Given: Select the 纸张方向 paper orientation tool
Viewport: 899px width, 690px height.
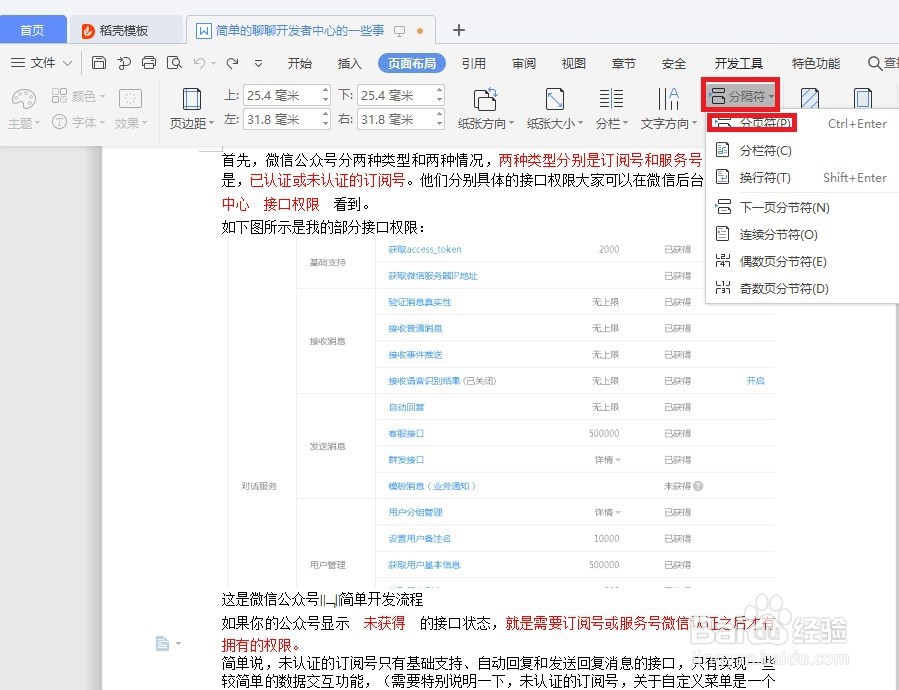Looking at the screenshot, I should click(485, 107).
